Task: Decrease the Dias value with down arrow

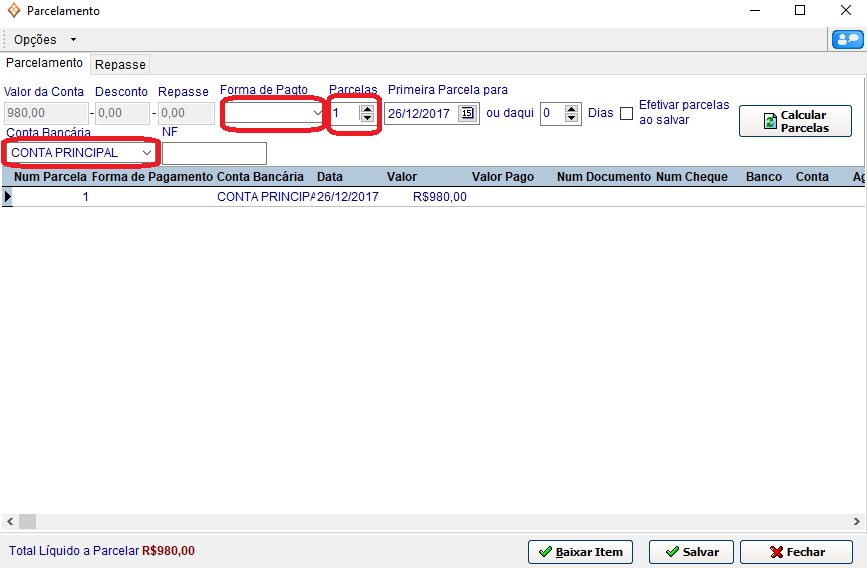Action: (x=572, y=118)
